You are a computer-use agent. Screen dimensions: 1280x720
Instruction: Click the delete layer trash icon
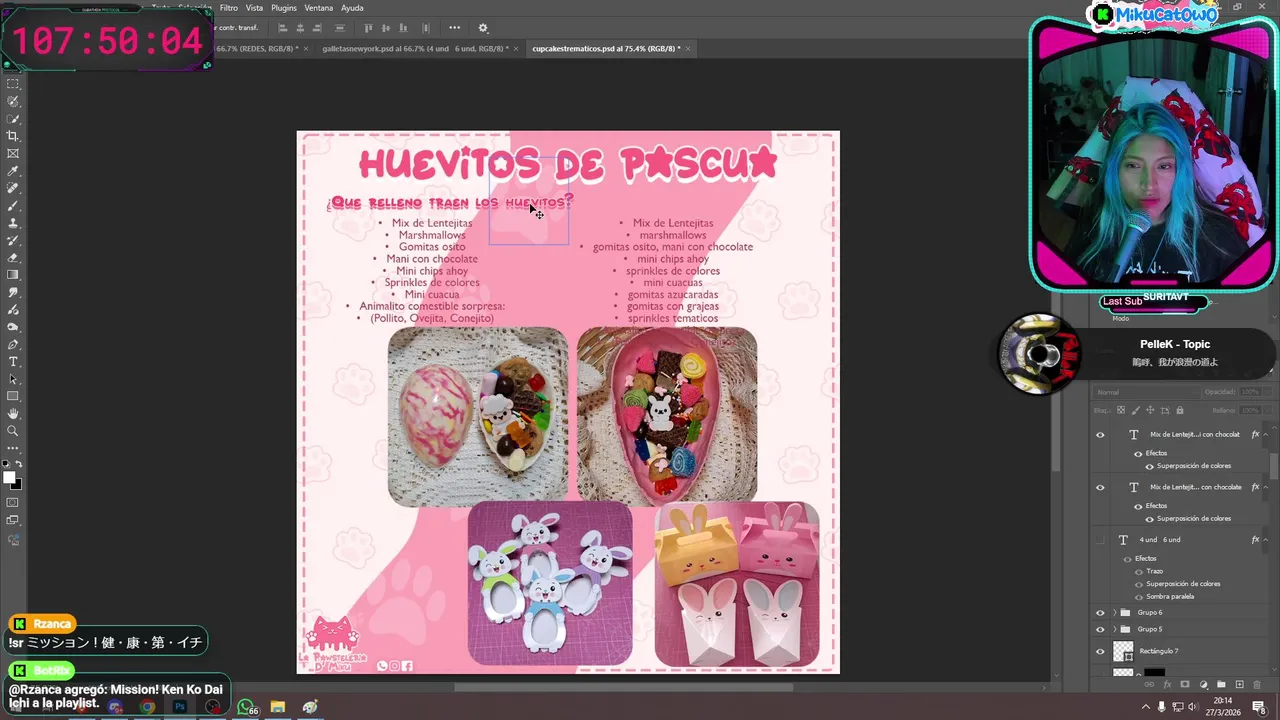click(x=1257, y=685)
